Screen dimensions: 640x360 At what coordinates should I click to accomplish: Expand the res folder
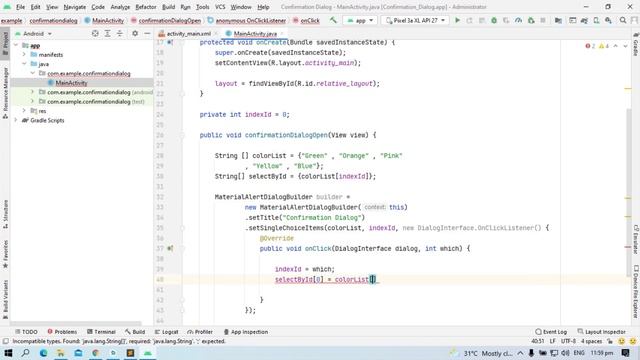24,111
